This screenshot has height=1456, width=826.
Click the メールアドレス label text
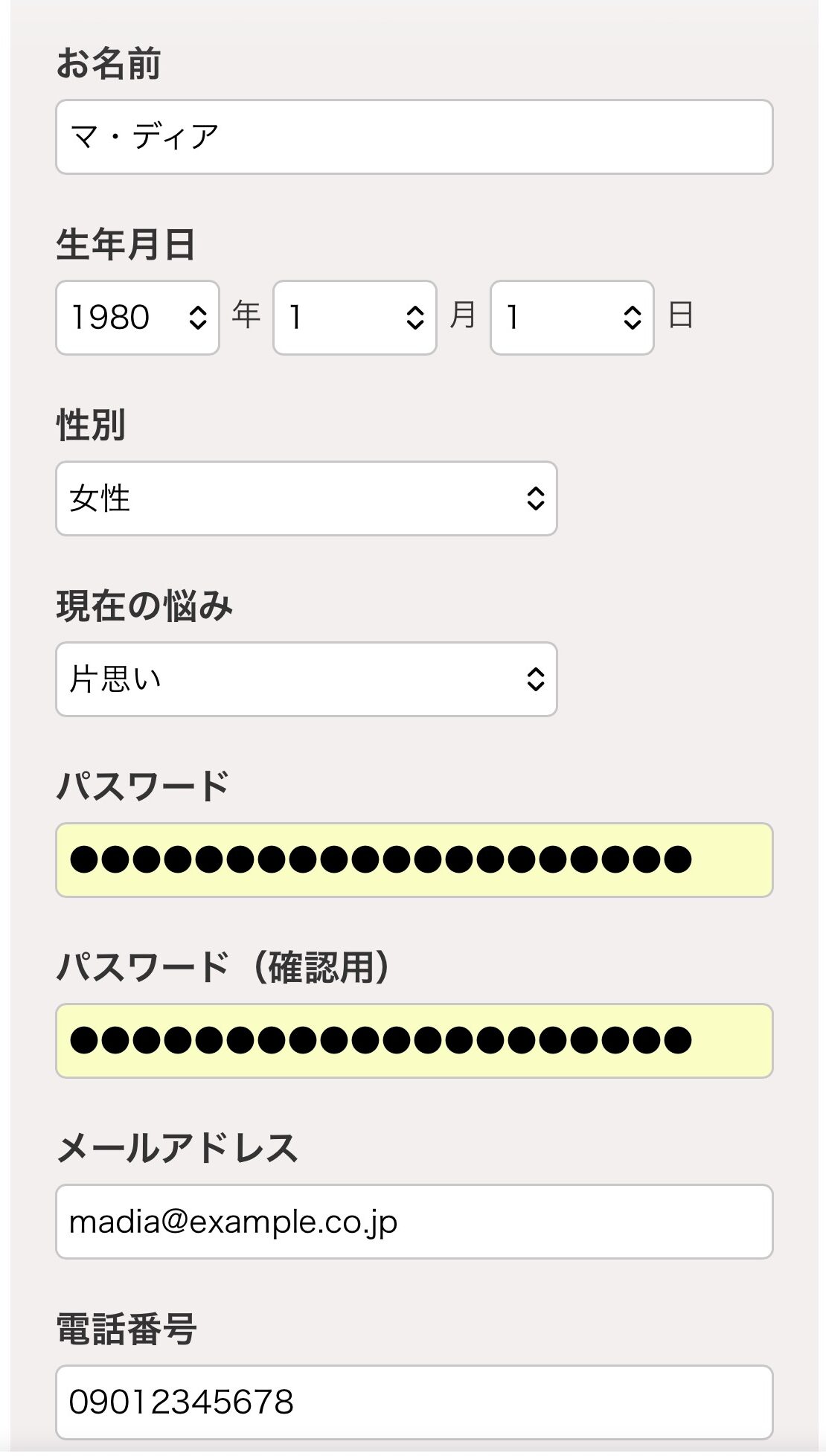[177, 1148]
